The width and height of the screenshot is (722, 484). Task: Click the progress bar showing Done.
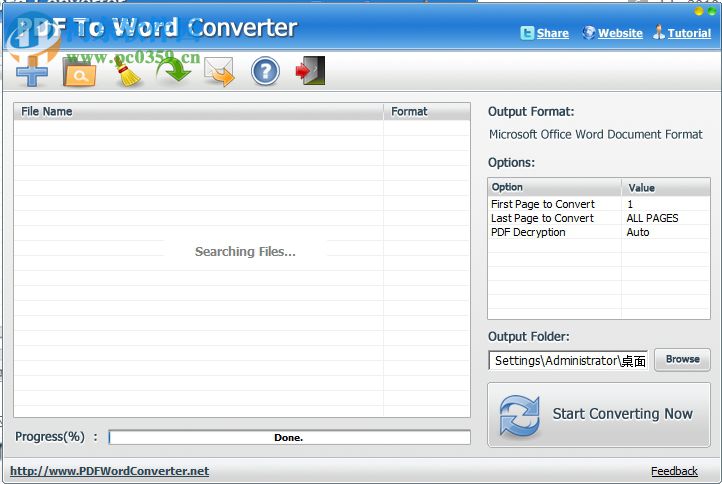point(290,437)
